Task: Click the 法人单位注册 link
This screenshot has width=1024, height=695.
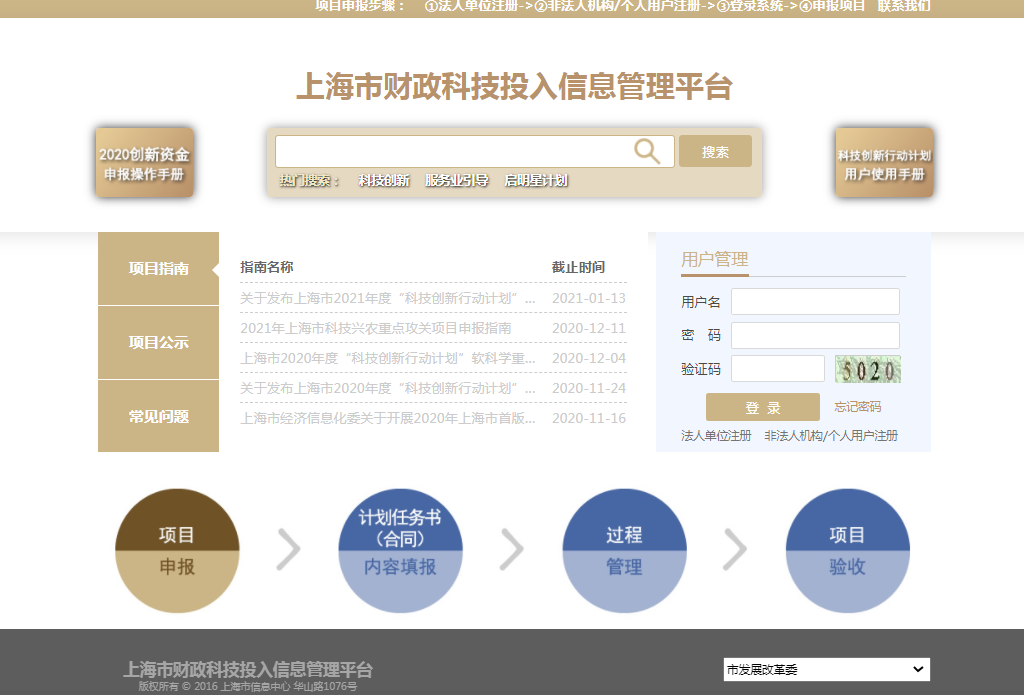Action: pos(714,436)
